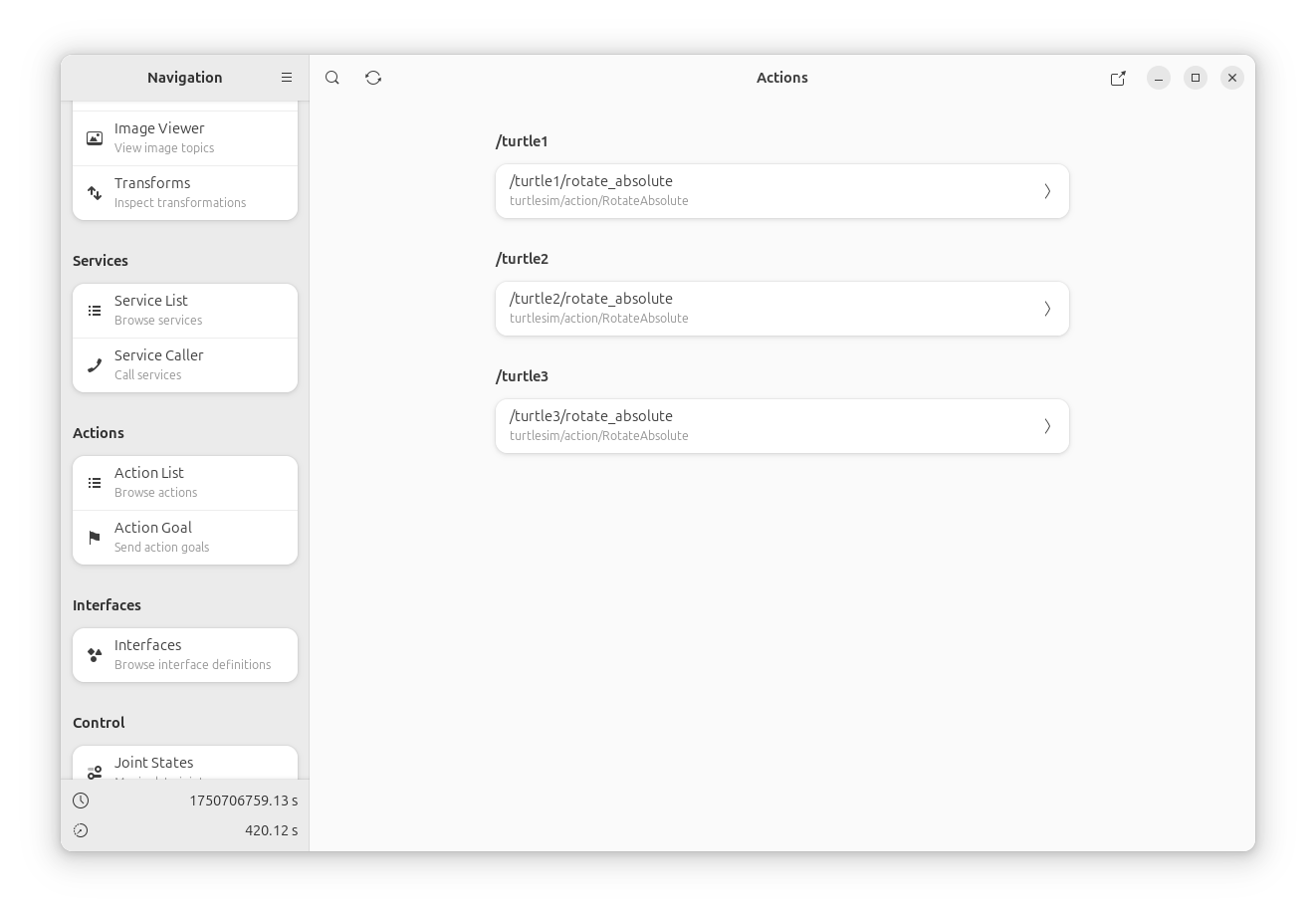Open the navigation hamburger menu
The width and height of the screenshot is (1316, 918).
click(287, 78)
